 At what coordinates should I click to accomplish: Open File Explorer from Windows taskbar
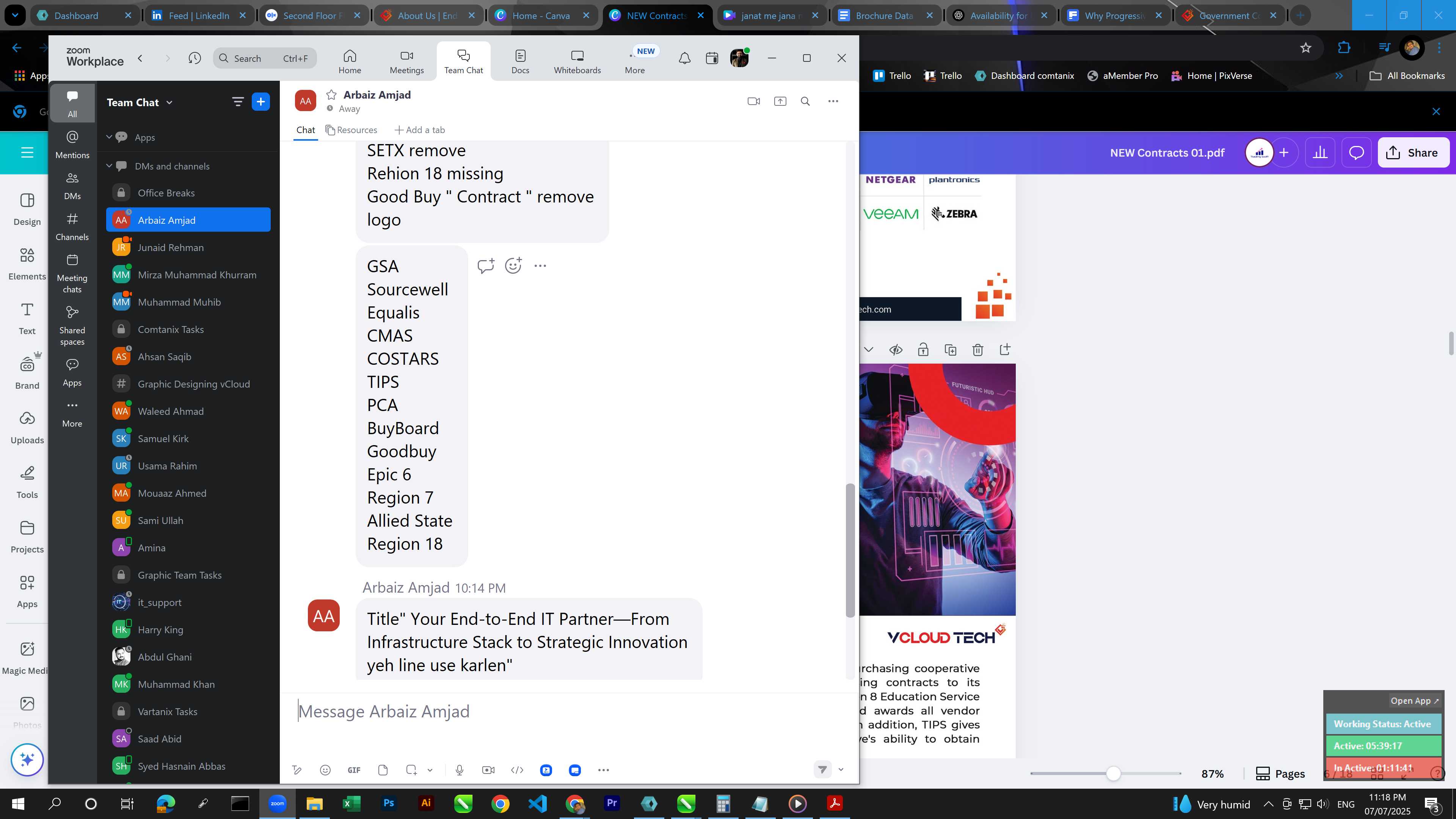pos(314,804)
